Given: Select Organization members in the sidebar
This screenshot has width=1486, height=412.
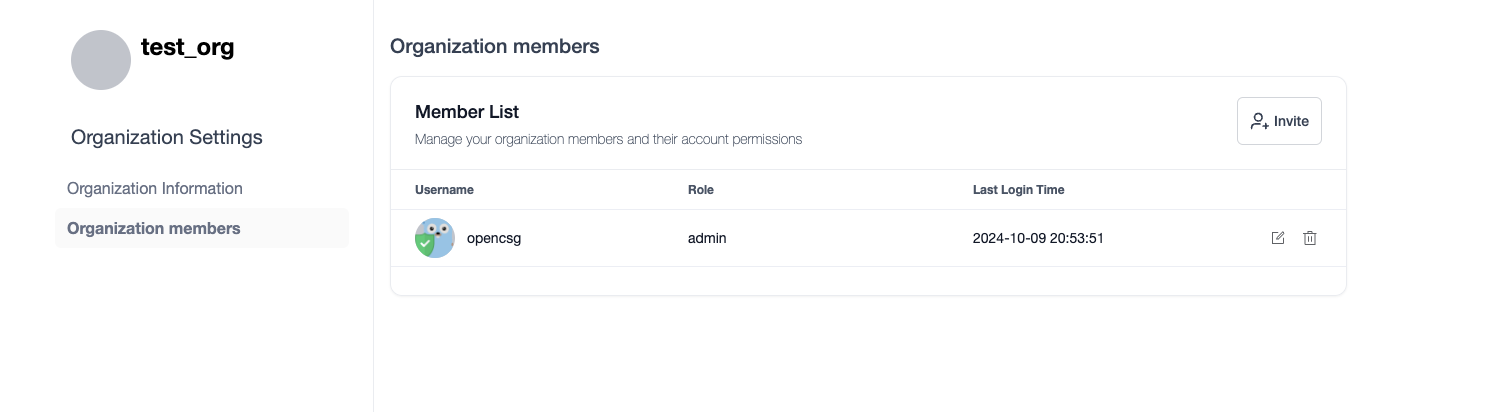Looking at the screenshot, I should tap(154, 228).
